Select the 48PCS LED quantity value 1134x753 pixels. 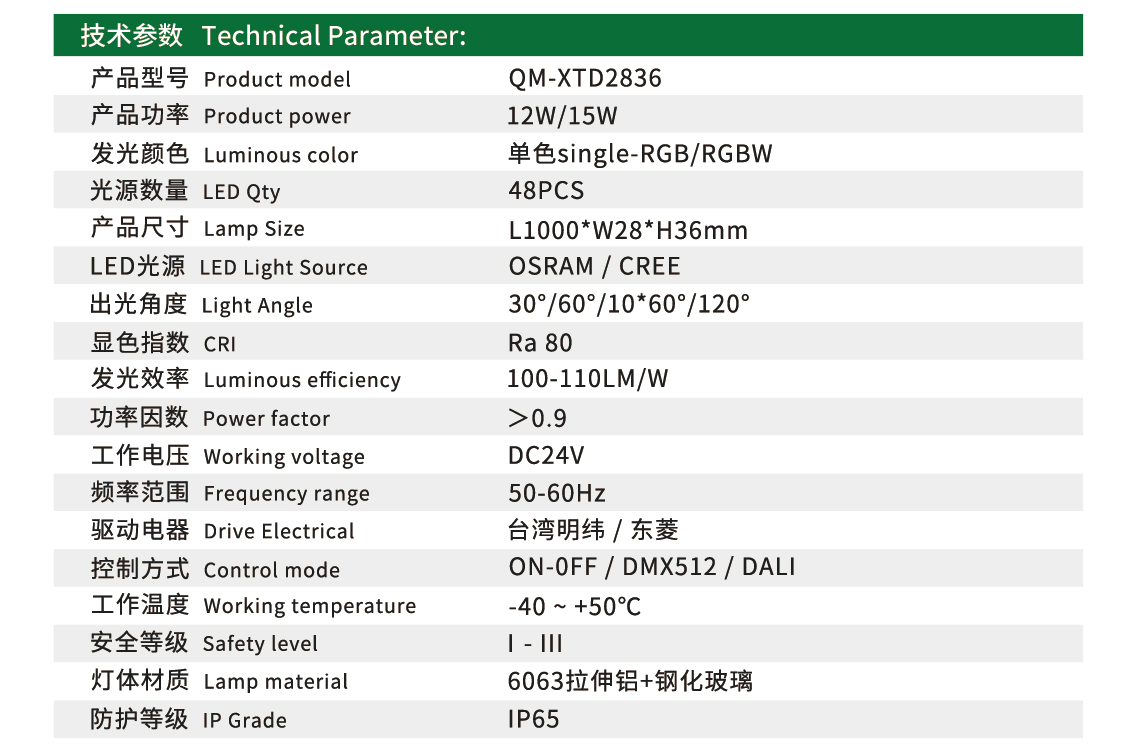(x=546, y=191)
